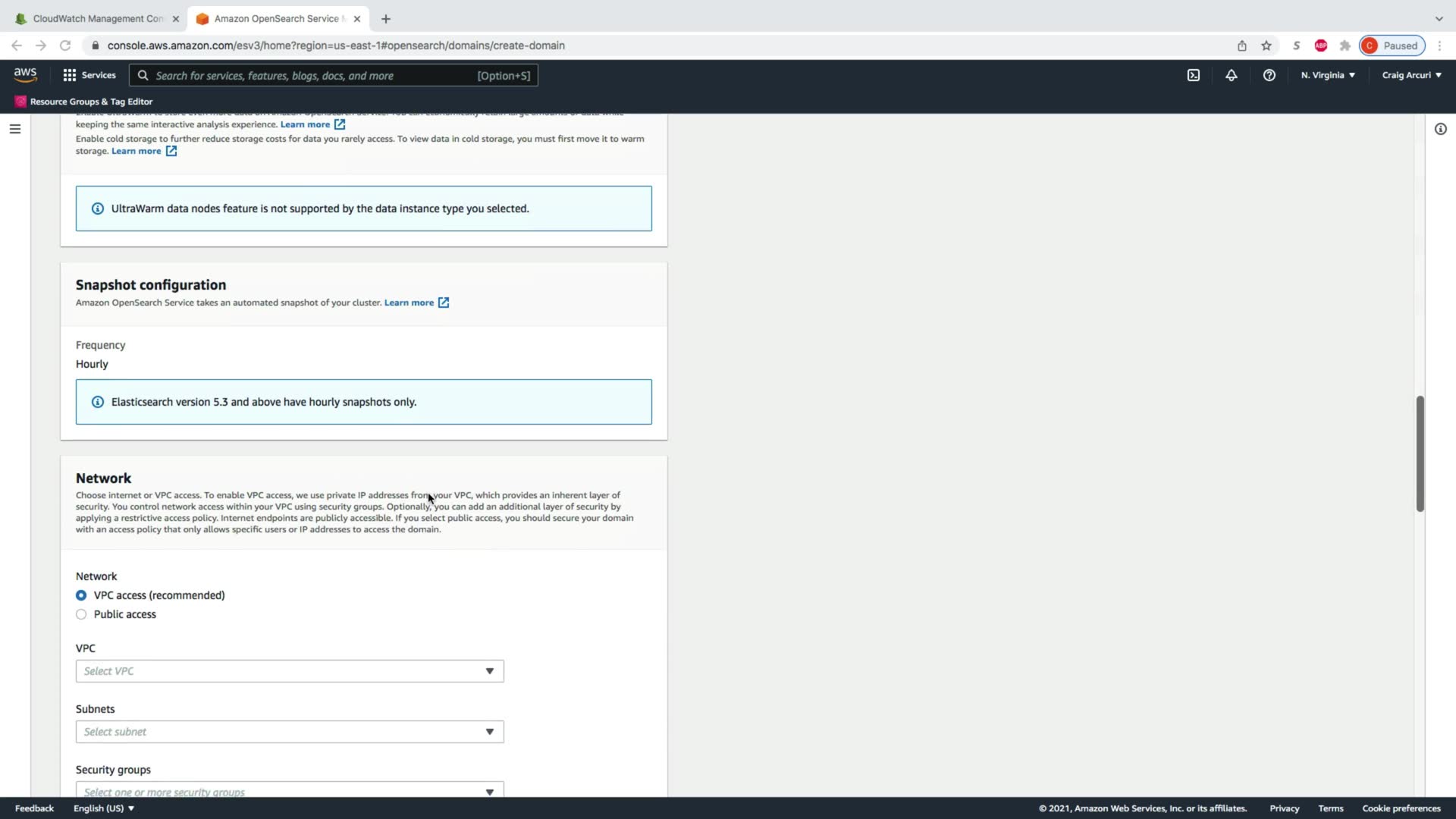The height and width of the screenshot is (819, 1456).
Task: Open the Select VPC dropdown
Action: (x=289, y=671)
